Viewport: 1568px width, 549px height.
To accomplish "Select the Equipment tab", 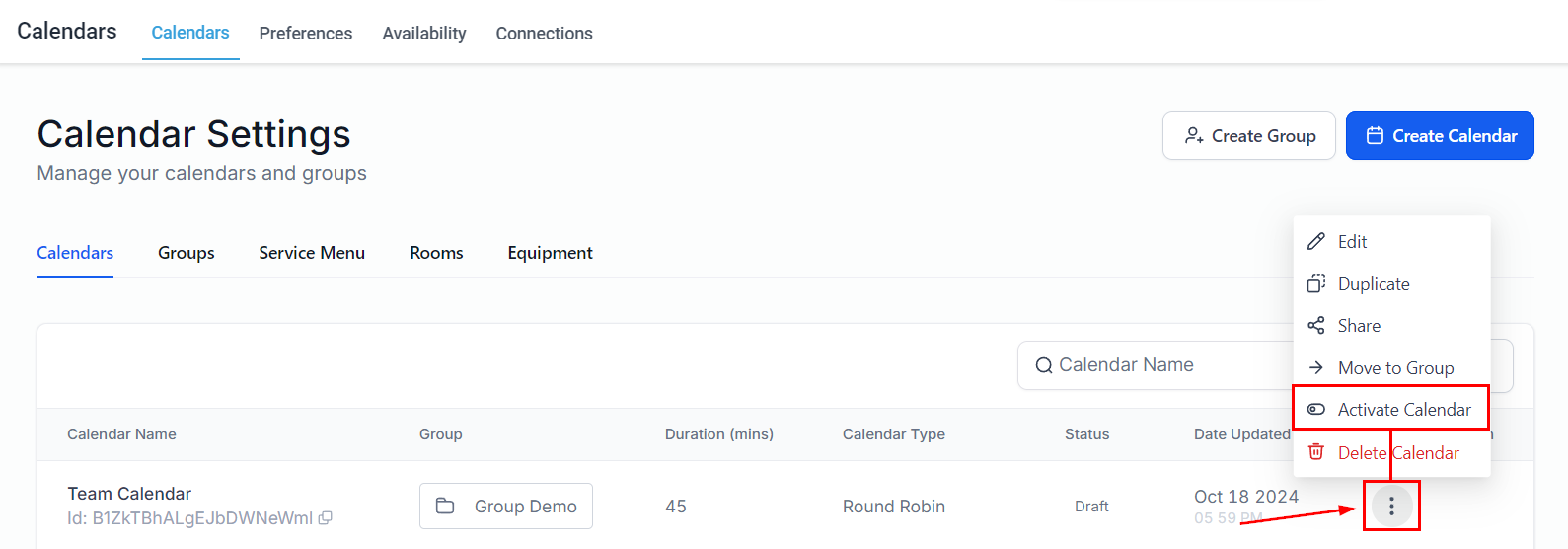I will (x=550, y=253).
